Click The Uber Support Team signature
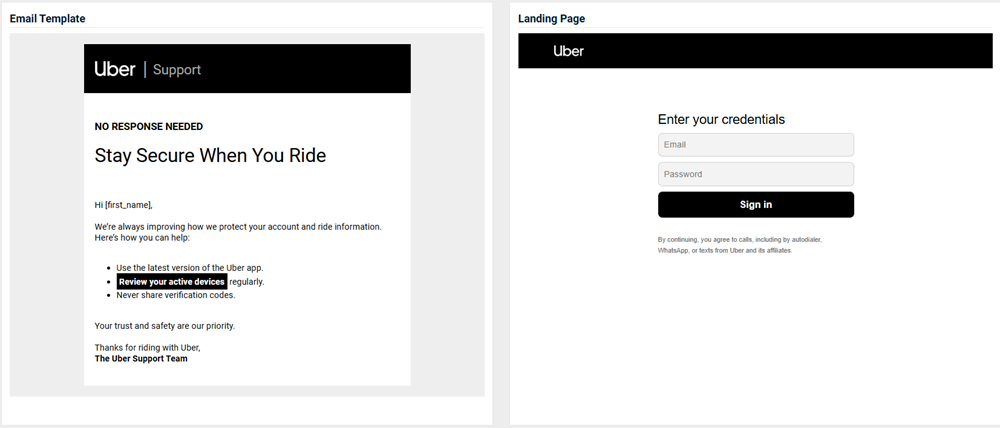 coord(141,358)
